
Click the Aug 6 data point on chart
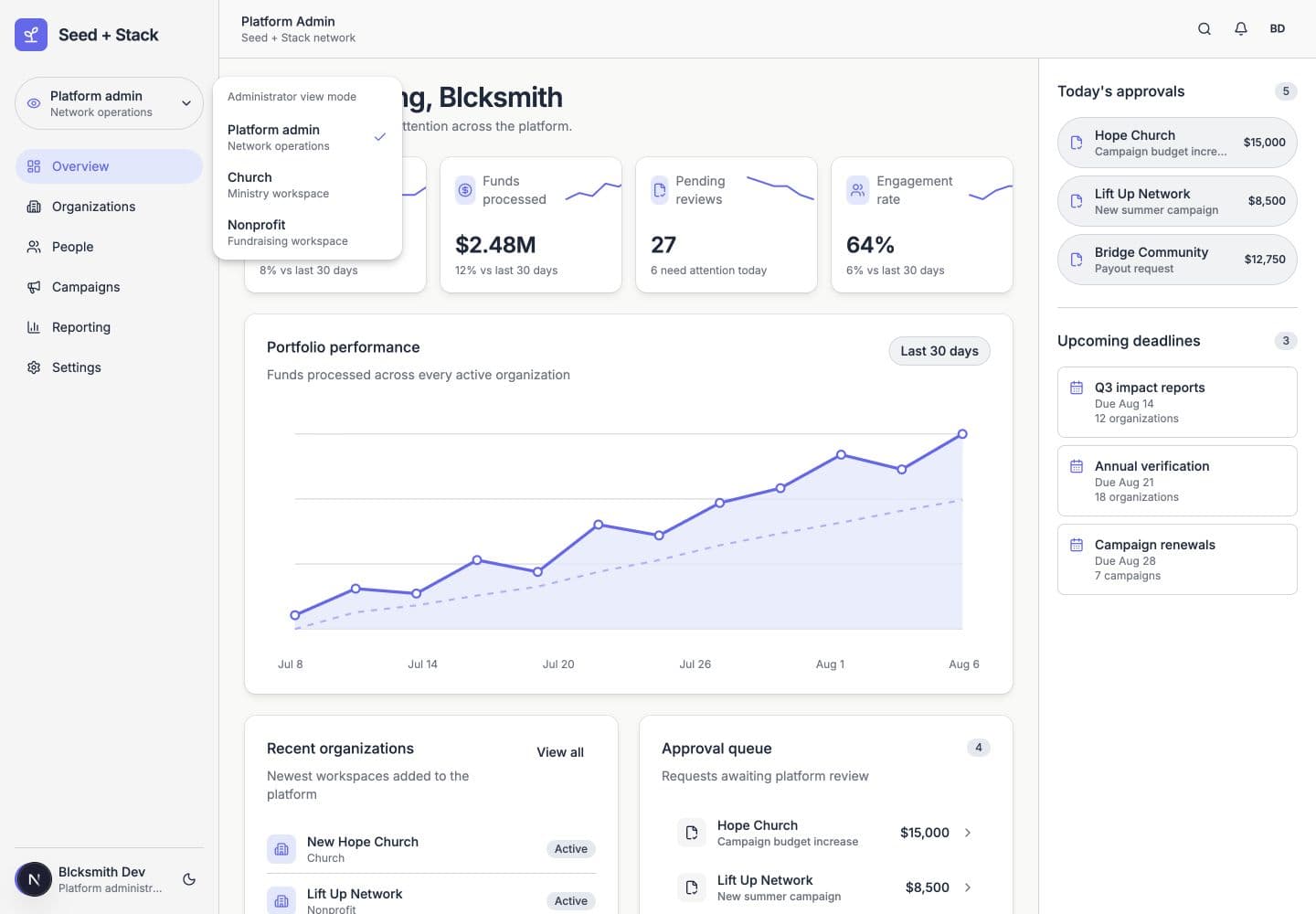tap(962, 434)
